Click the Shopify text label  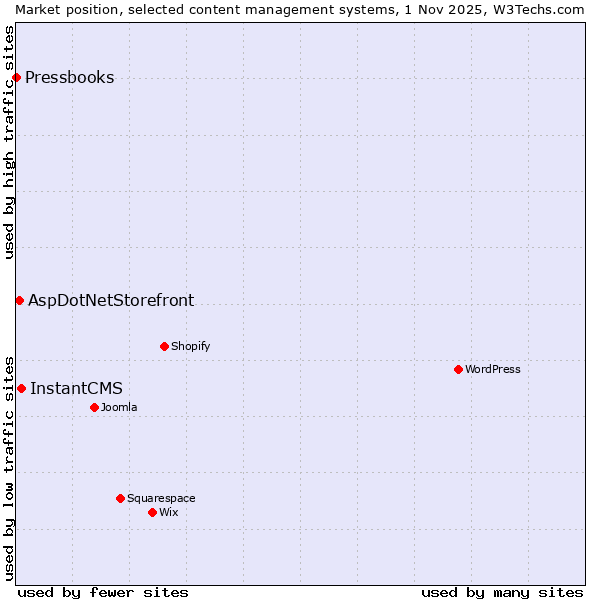click(190, 346)
